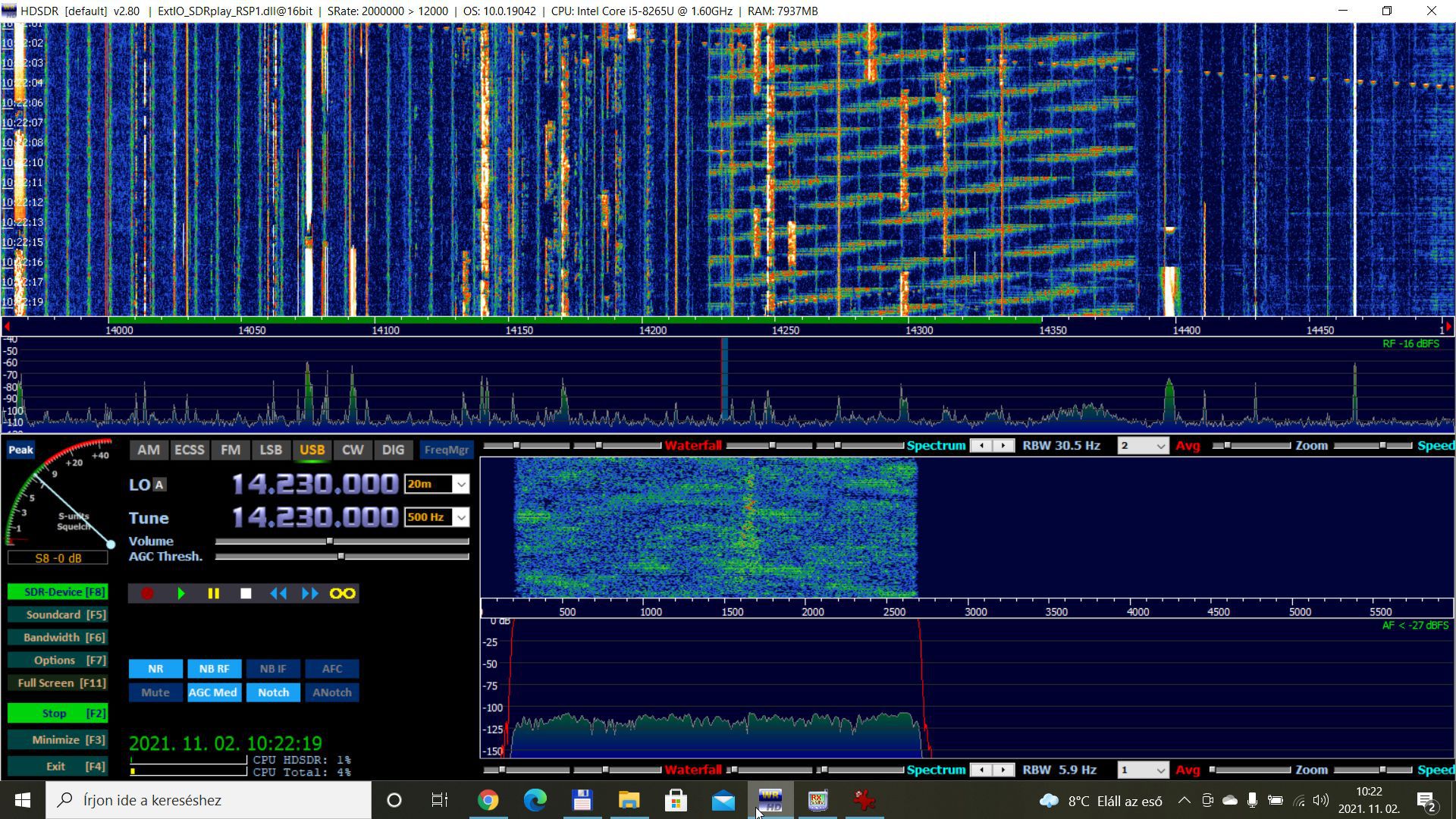Click the Stop [F2] button

[x=58, y=714]
